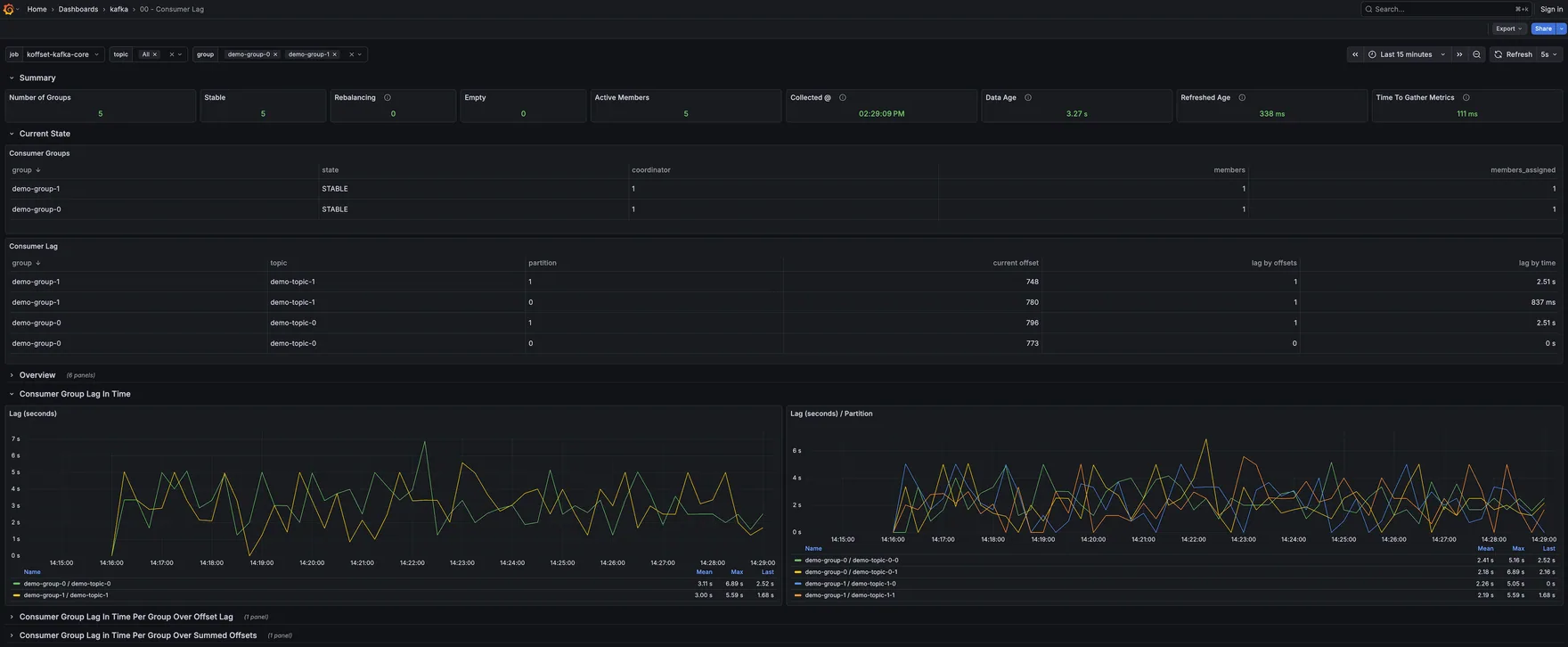Expand Consumer Group Lag Per Group Over Summed Offsets
The width and height of the screenshot is (1568, 647).
pyautogui.click(x=12, y=635)
